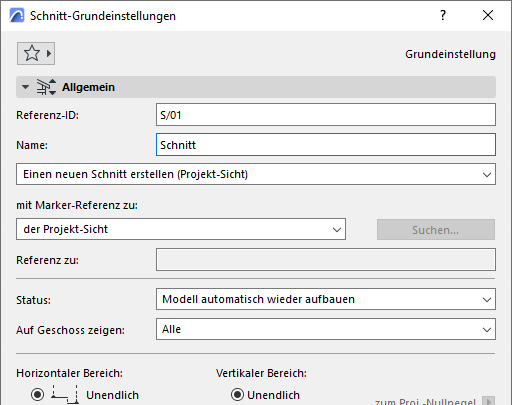Open the 'Einen neuen Schnitt erstellen' dropdown
Image resolution: width=512 pixels, height=405 pixels.
click(256, 174)
